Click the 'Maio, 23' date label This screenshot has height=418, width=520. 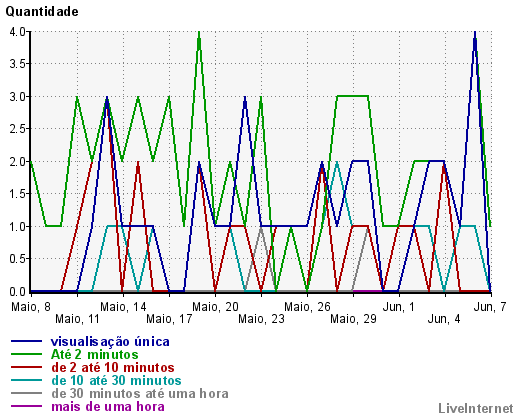pos(261,319)
